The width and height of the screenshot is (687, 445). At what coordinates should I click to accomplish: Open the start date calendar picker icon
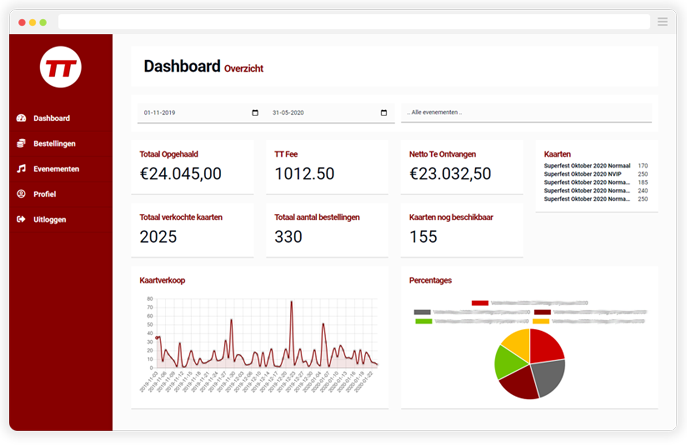tap(255, 113)
